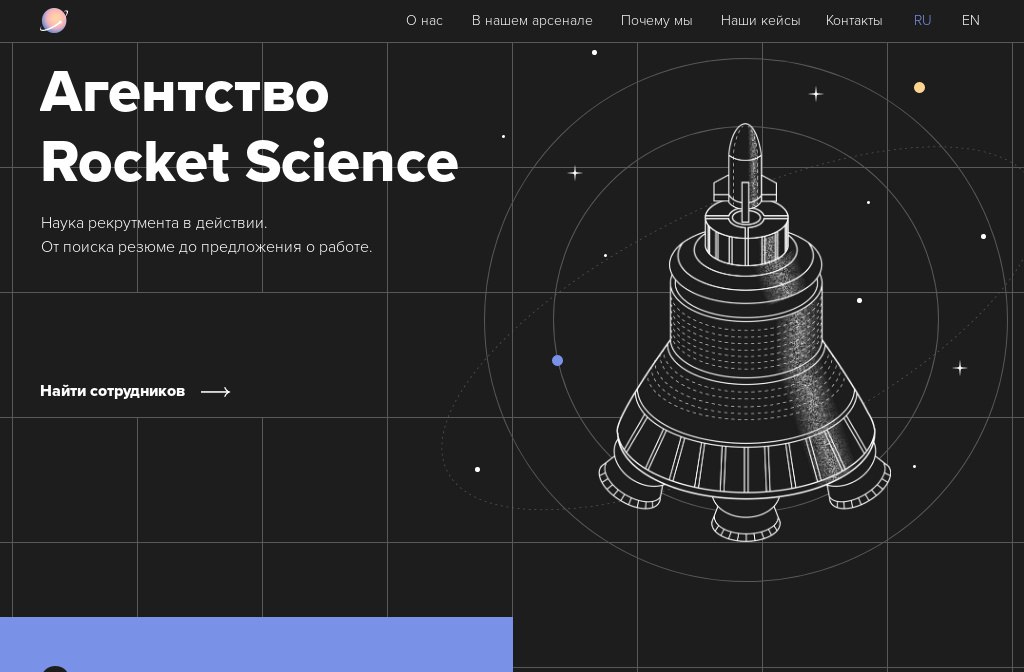The image size is (1024, 672).
Task: Click the "Наука рекрутмента в действии." text
Action: pos(154,223)
